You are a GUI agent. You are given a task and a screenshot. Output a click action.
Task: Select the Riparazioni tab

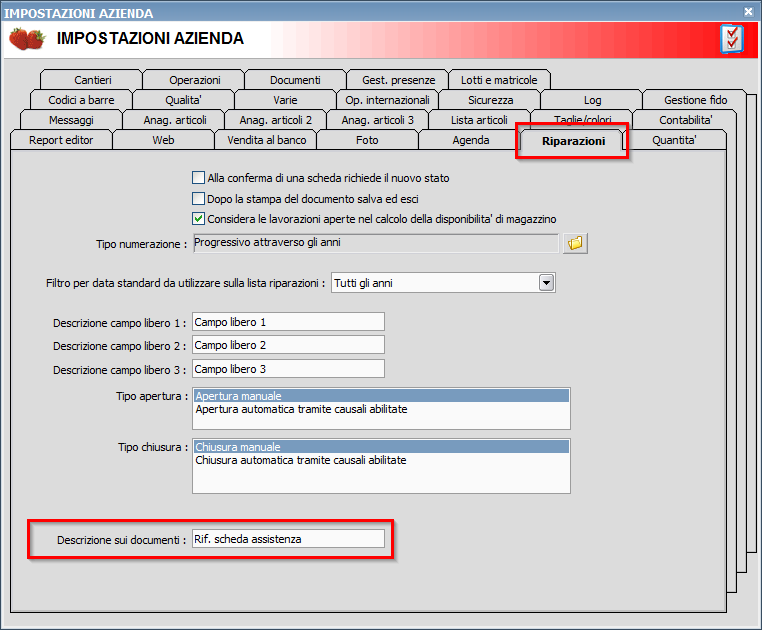[573, 141]
